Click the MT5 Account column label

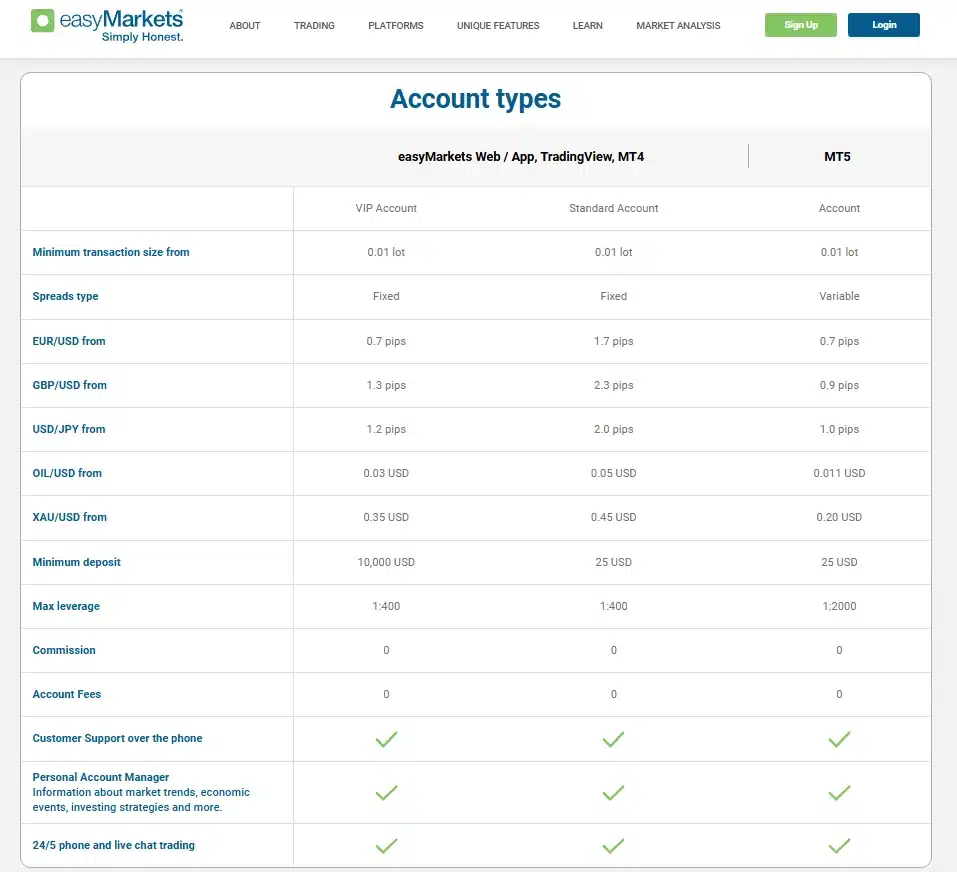tap(839, 208)
